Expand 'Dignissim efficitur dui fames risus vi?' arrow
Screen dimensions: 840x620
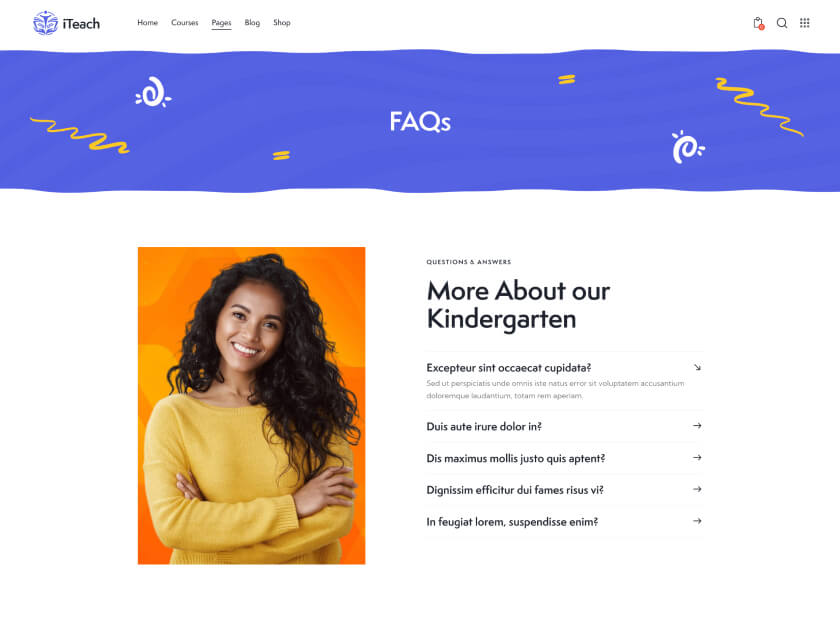tap(697, 489)
